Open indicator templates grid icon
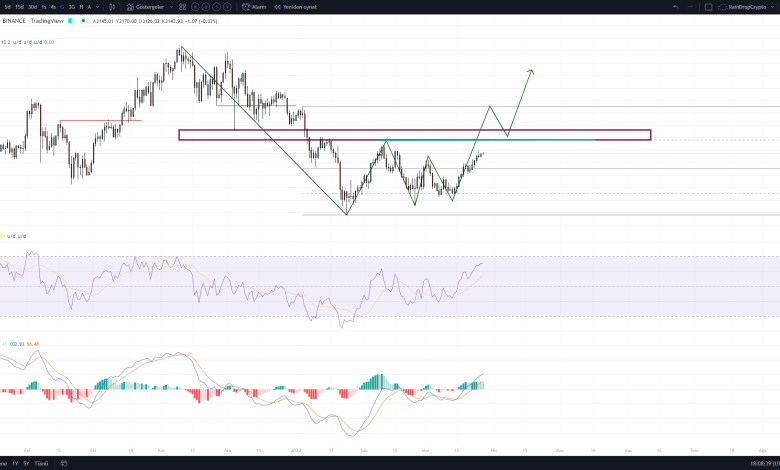The image size is (780, 470). click(x=183, y=7)
